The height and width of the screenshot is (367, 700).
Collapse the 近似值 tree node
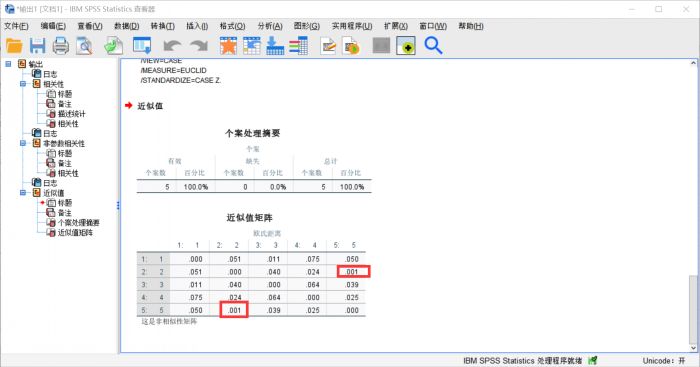(23, 193)
